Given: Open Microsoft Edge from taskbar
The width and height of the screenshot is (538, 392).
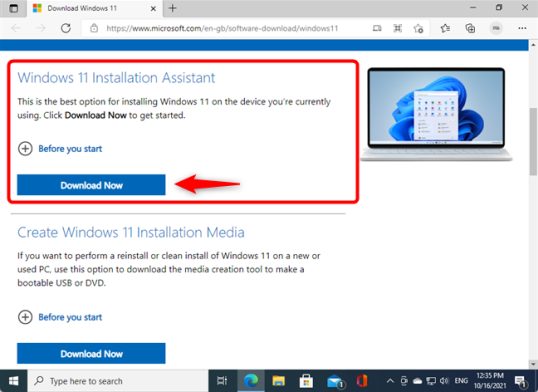Looking at the screenshot, I should pyautogui.click(x=251, y=381).
